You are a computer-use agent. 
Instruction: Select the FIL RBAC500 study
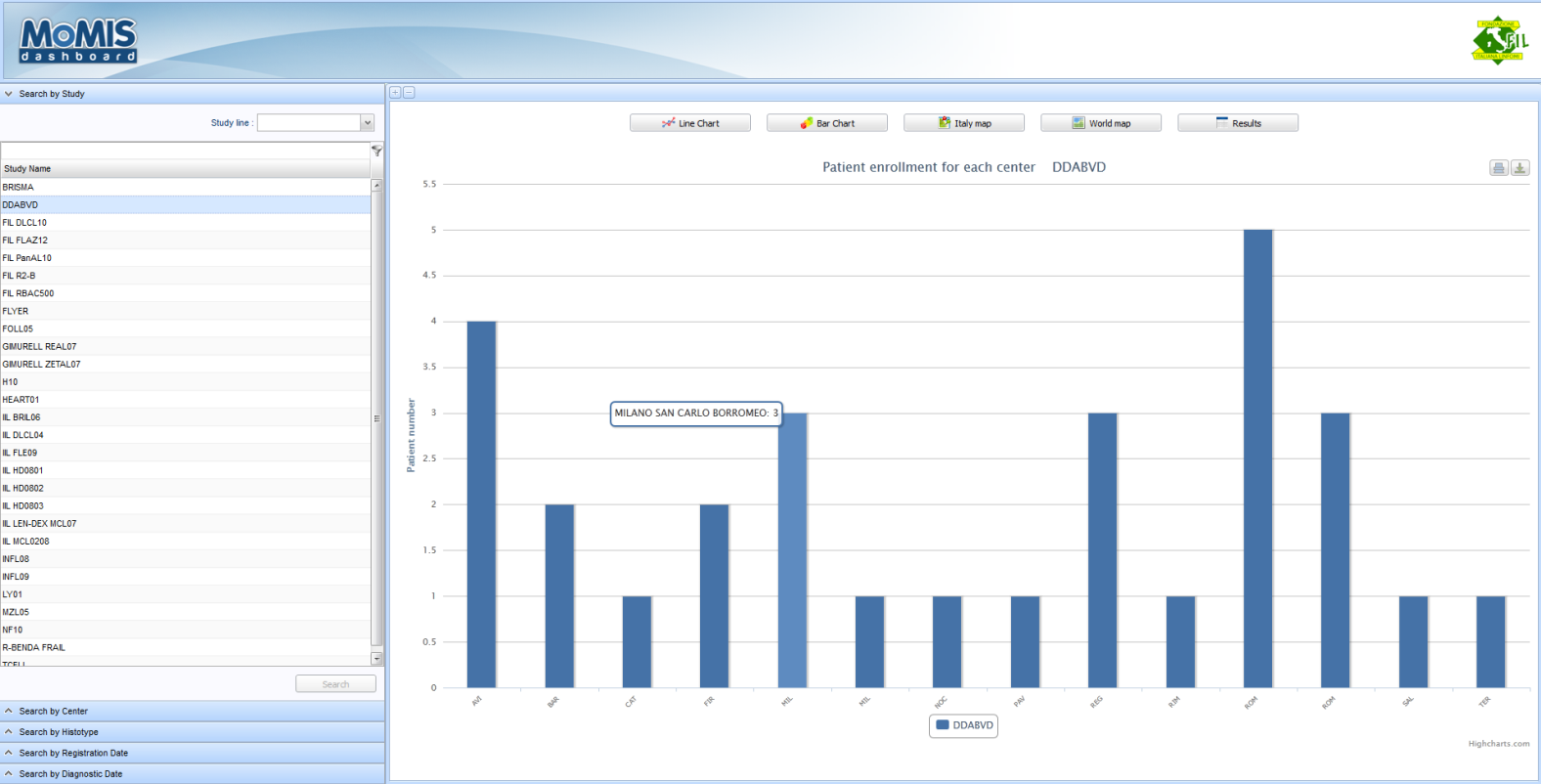point(186,293)
